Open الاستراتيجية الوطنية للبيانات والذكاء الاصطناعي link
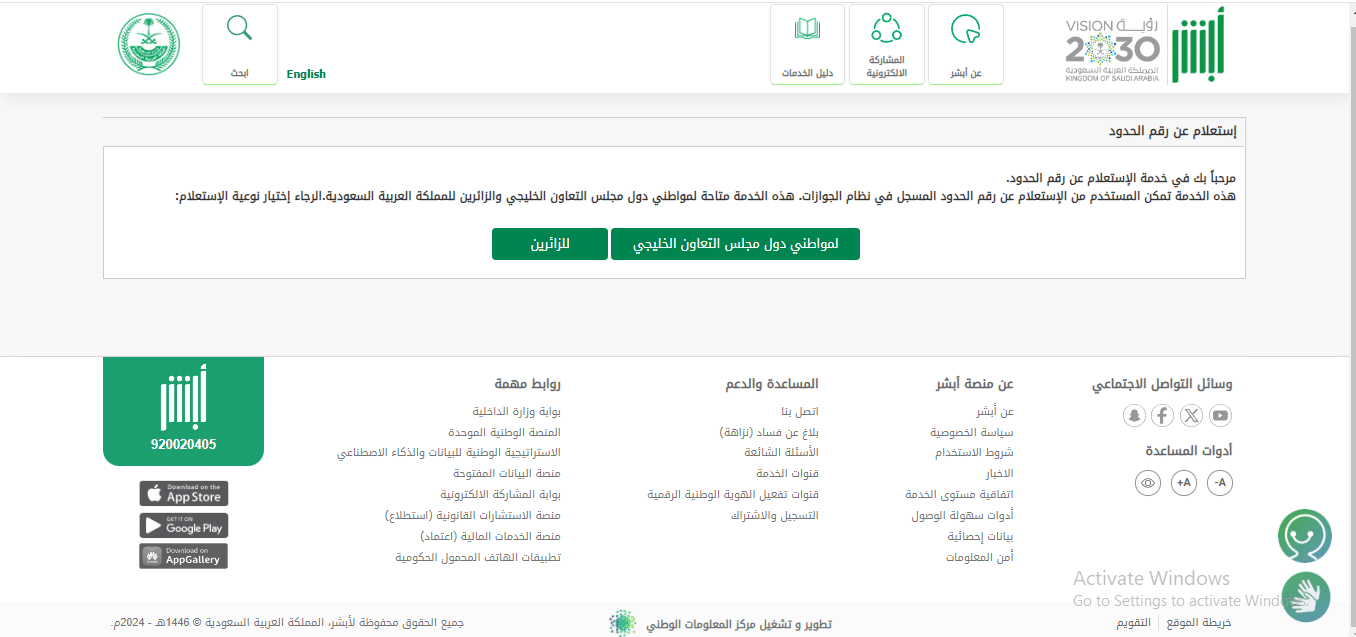1356x637 pixels. coord(449,453)
